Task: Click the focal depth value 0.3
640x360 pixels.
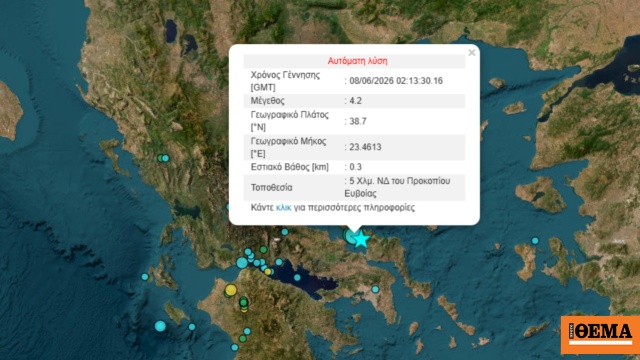Action: pos(355,167)
